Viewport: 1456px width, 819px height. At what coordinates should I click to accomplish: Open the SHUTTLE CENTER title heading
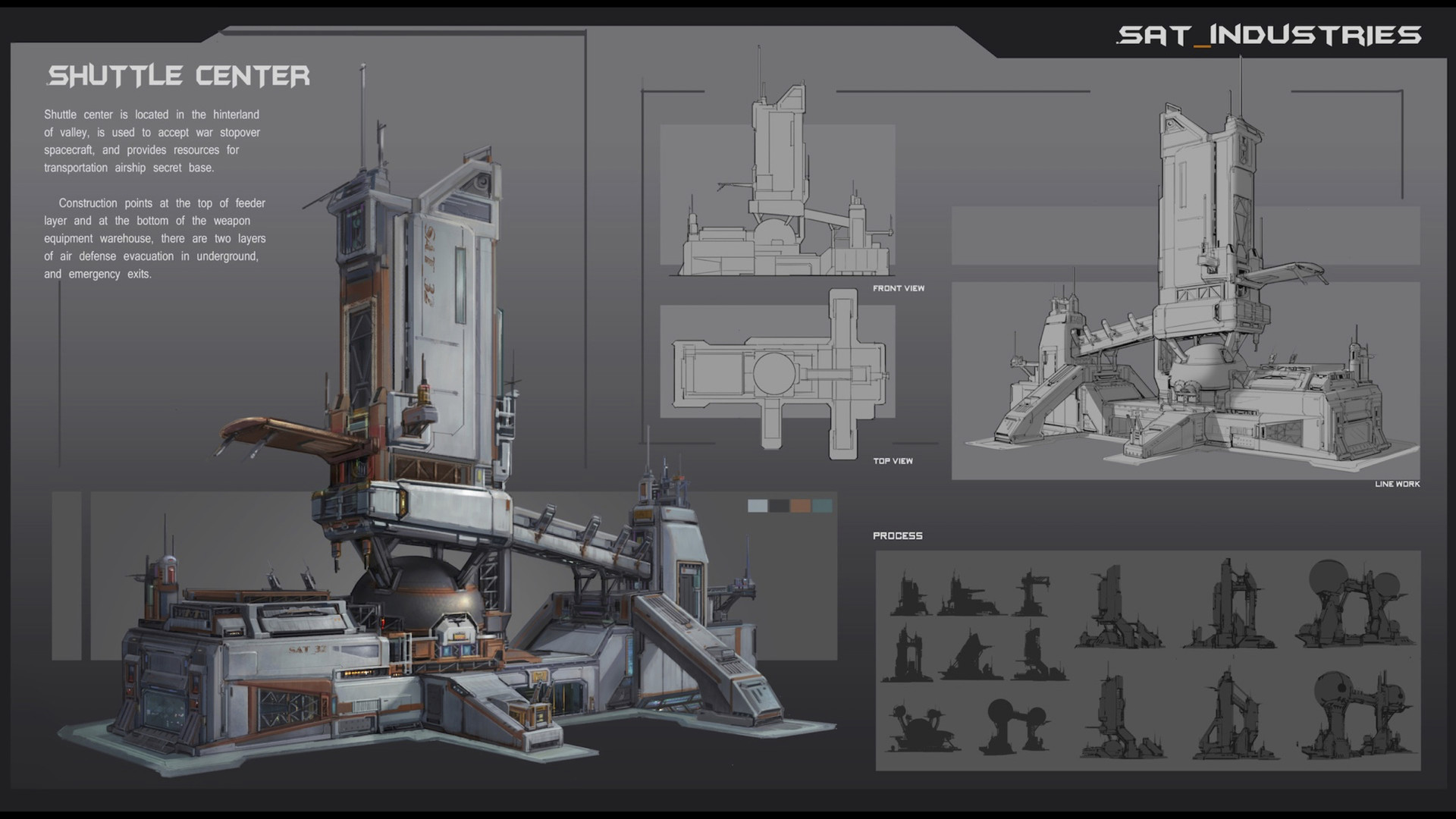point(179,76)
